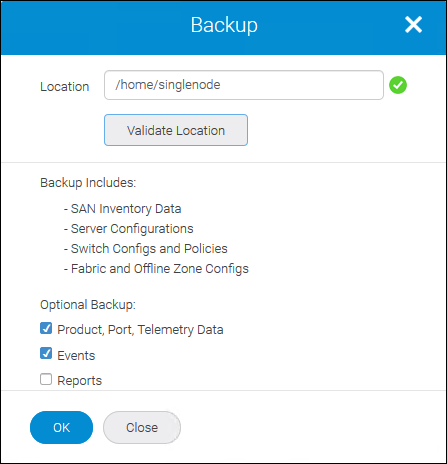Screen dimensions: 447x464
Task: Uncheck the Product, Port, Telemetry Data checkbox
Action: 46,328
